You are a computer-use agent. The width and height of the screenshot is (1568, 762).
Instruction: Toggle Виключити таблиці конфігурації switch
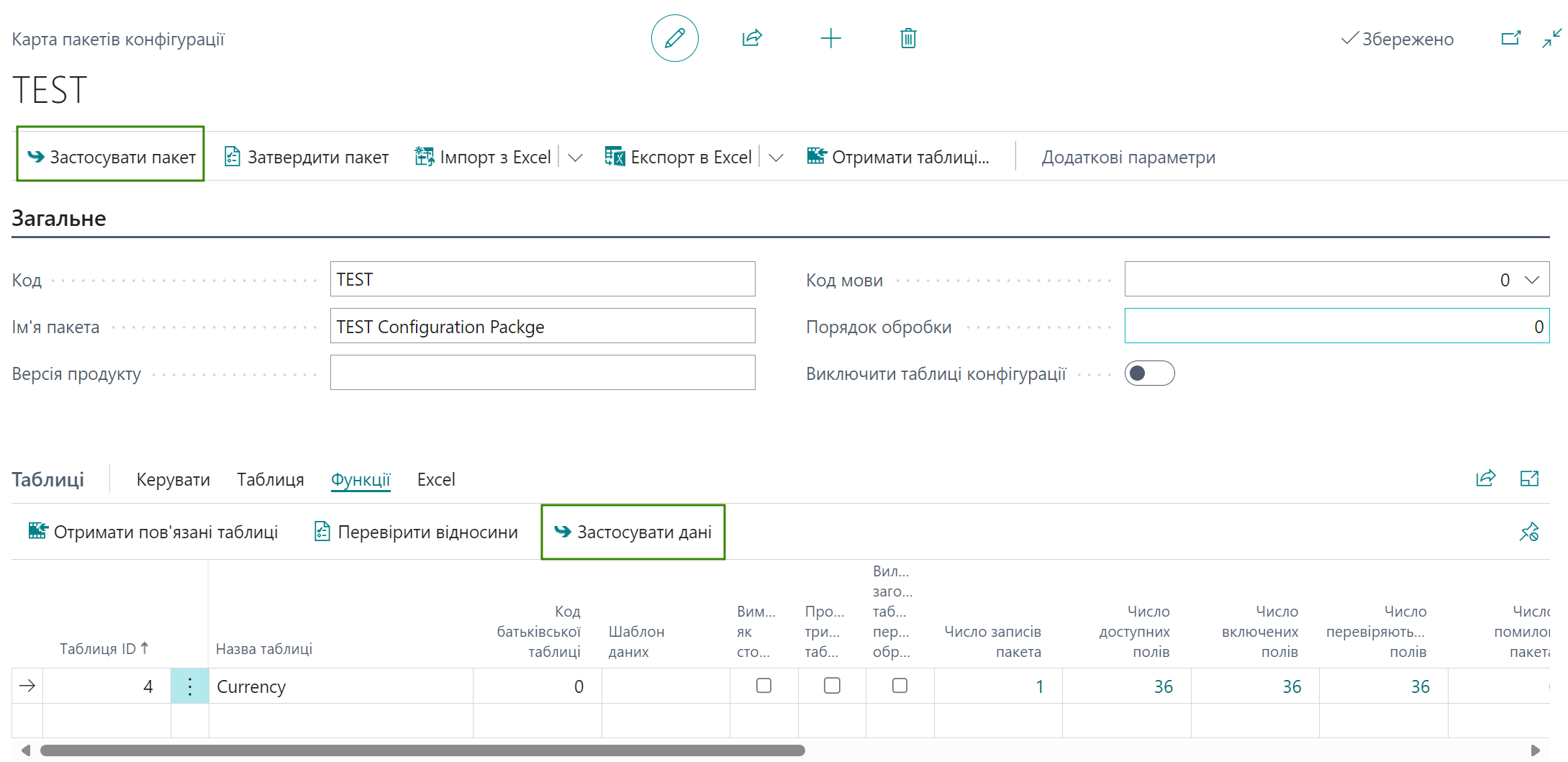(1149, 373)
